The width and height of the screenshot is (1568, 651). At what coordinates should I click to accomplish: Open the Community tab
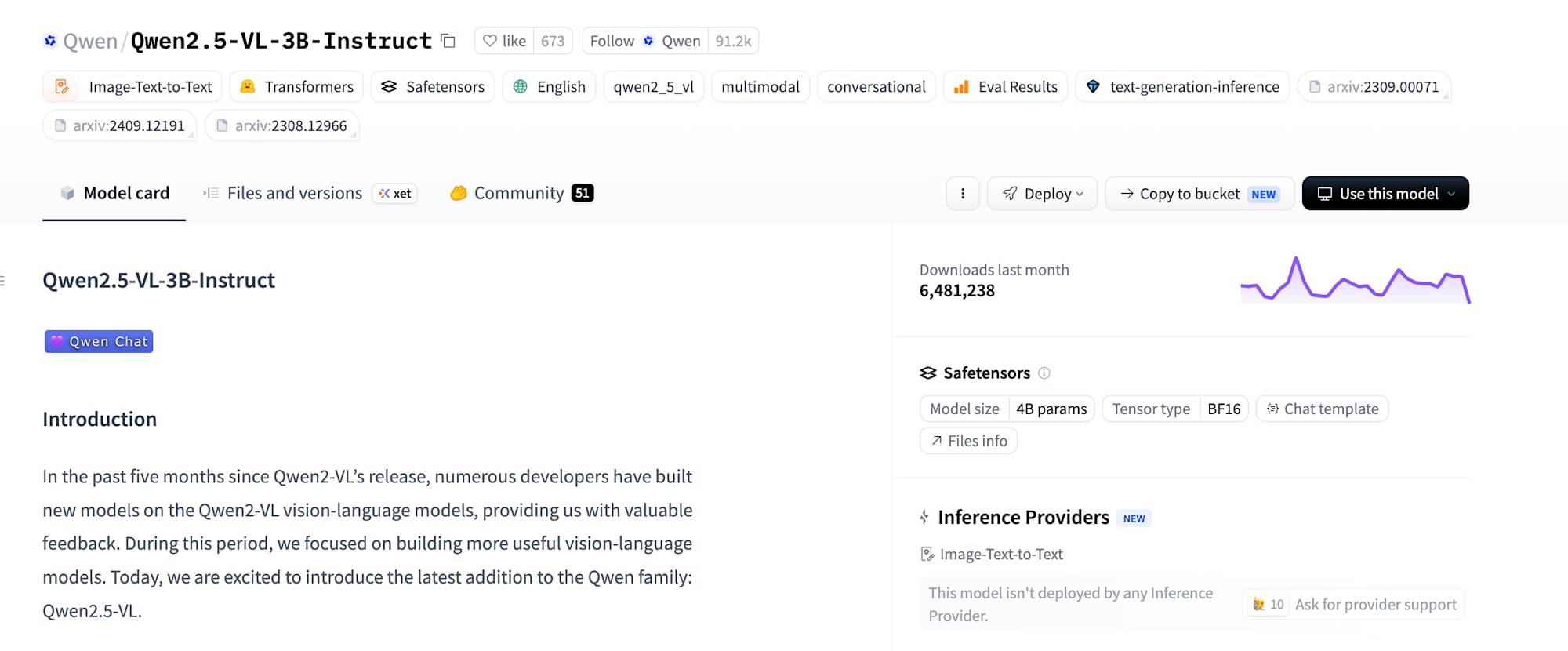[521, 194]
